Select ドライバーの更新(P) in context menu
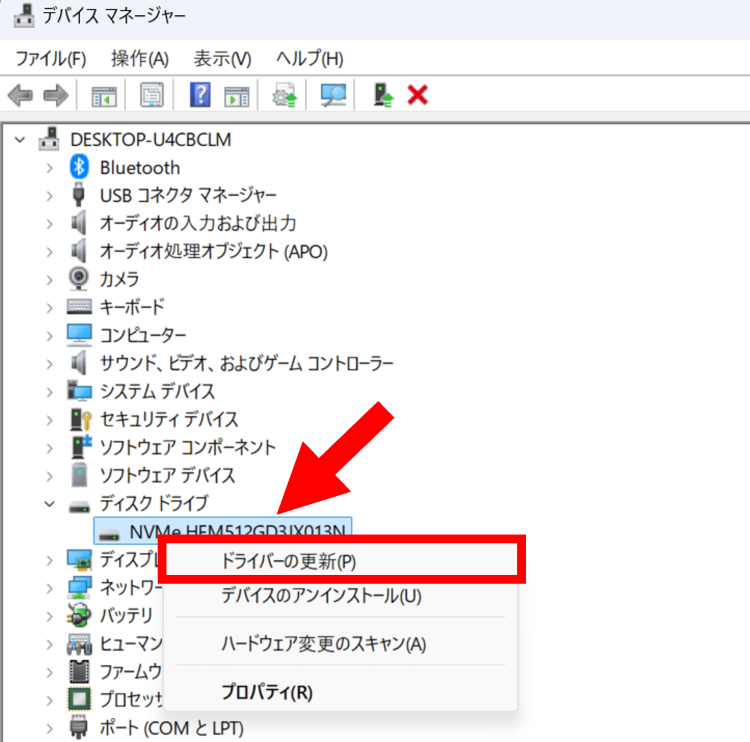750x742 pixels. pyautogui.click(x=288, y=561)
